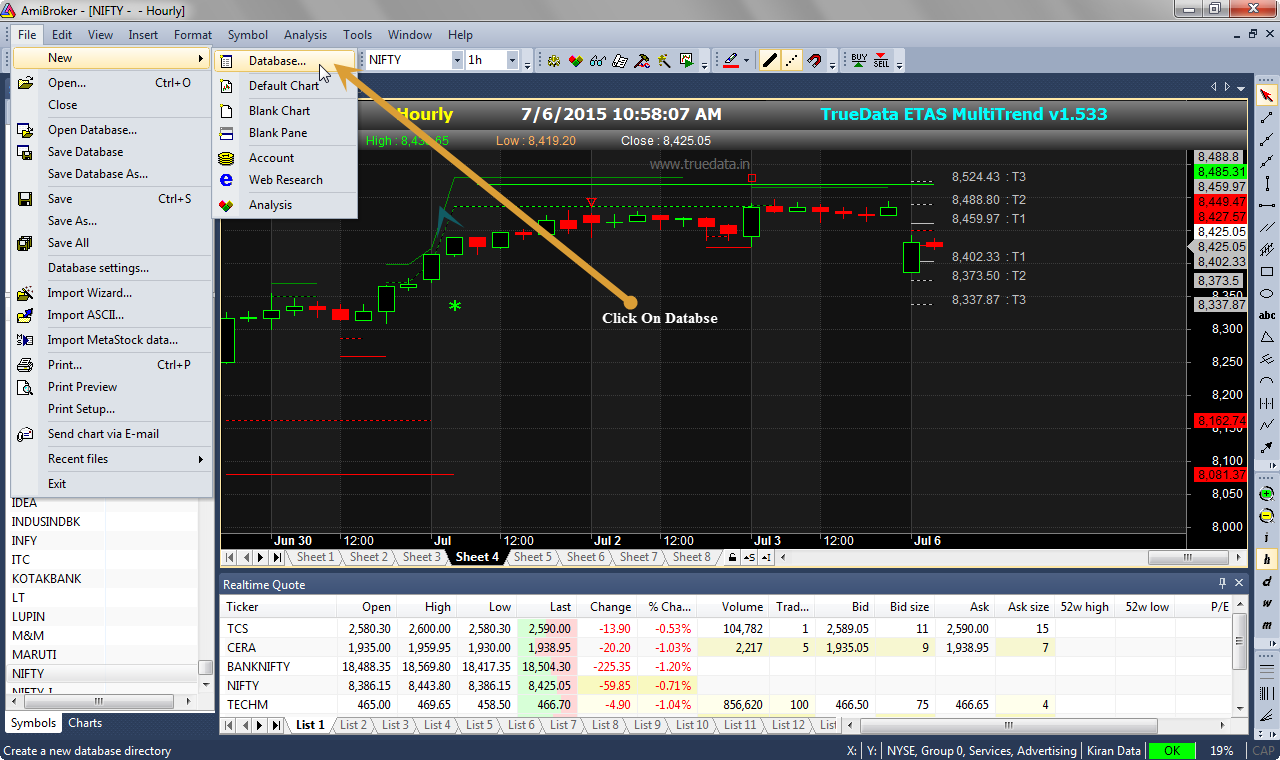
Task: Select the vertical line drawing tool
Action: coord(1267,182)
